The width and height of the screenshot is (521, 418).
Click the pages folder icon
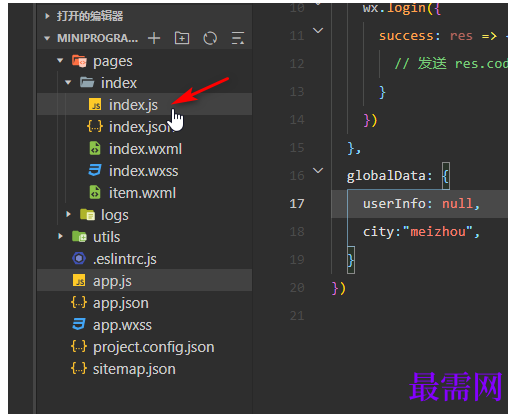click(79, 61)
